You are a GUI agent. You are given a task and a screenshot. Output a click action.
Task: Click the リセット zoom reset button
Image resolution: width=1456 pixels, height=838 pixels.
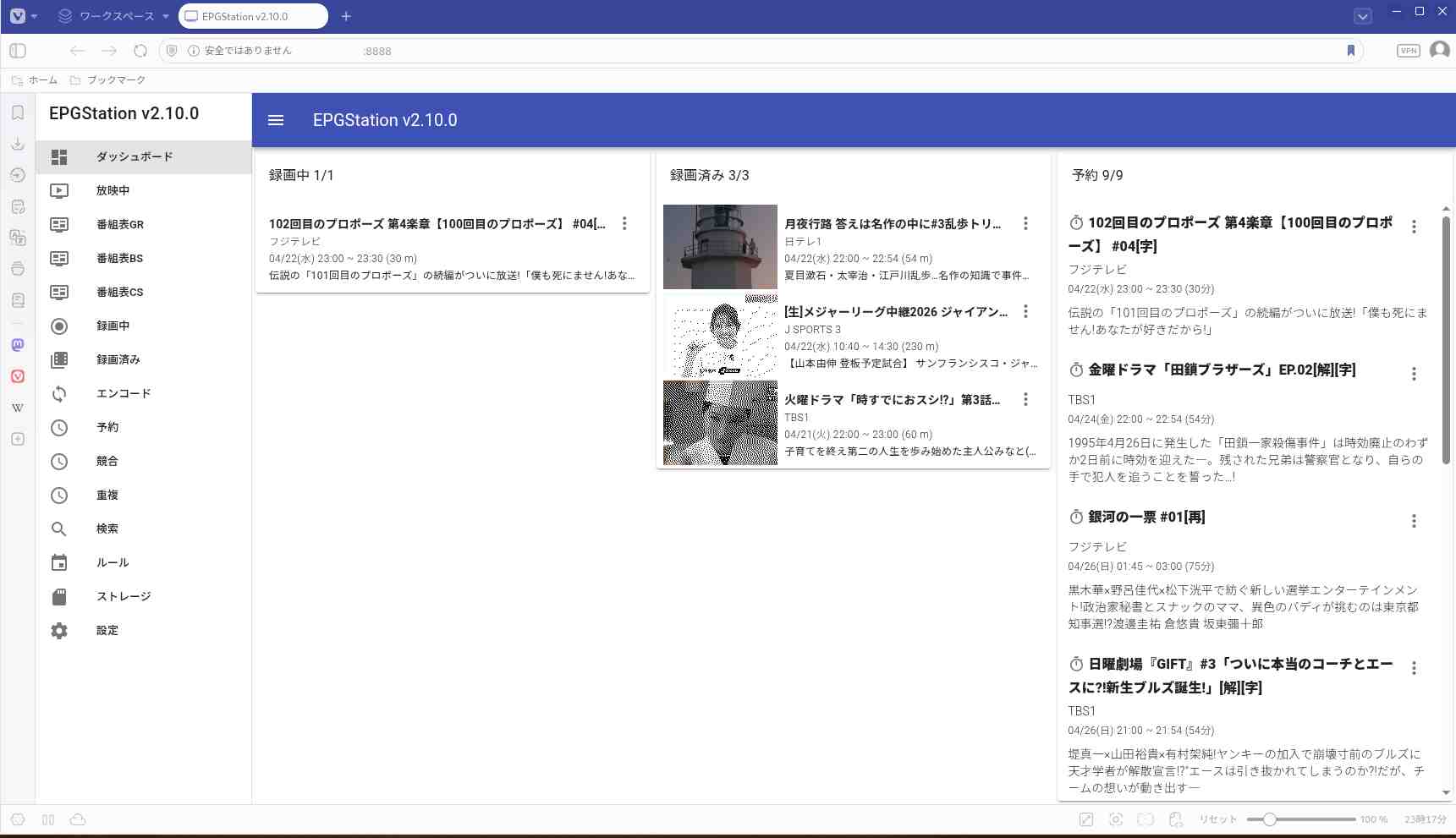pos(1217,819)
